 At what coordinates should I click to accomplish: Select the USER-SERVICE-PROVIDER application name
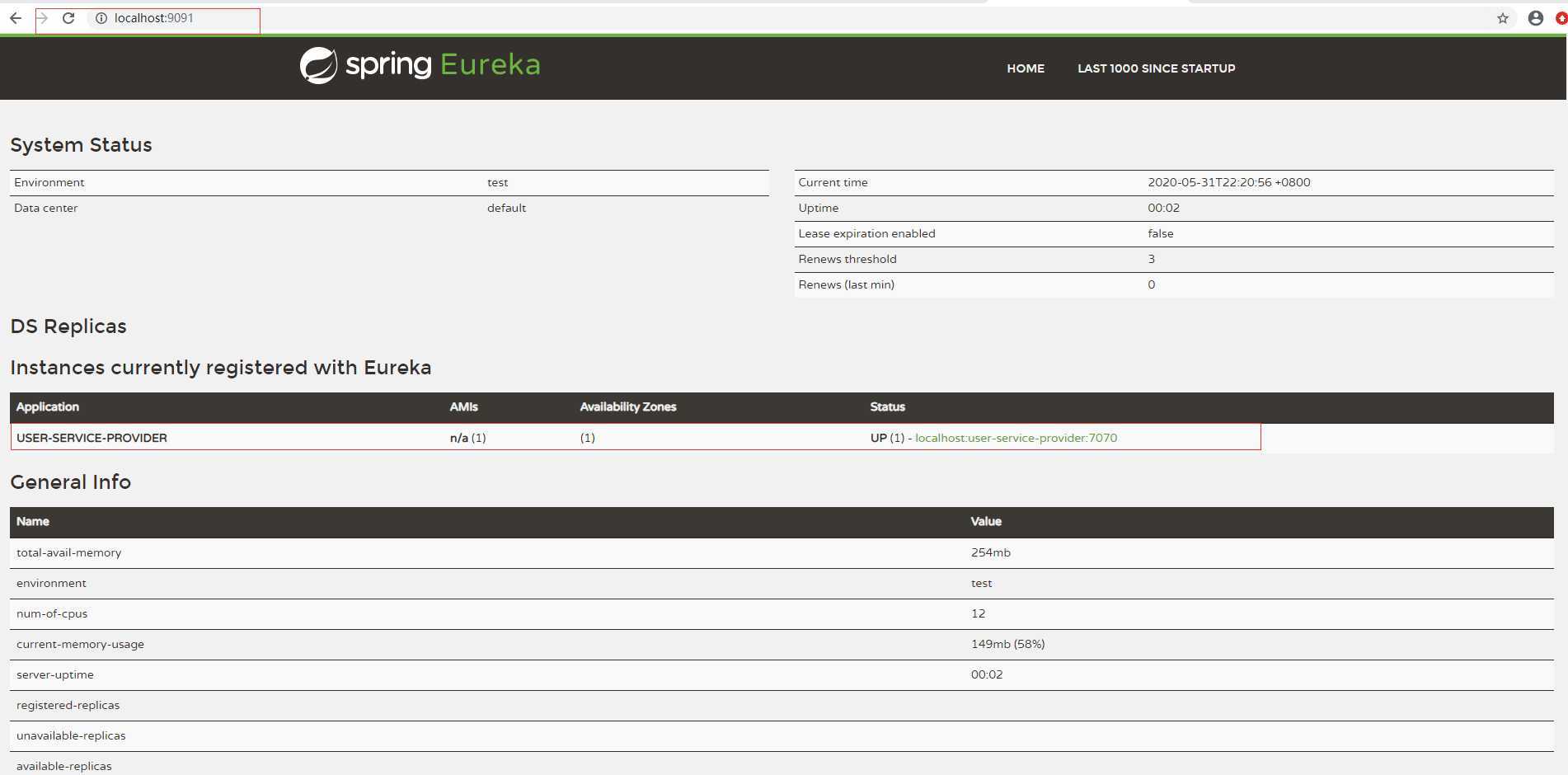coord(92,438)
